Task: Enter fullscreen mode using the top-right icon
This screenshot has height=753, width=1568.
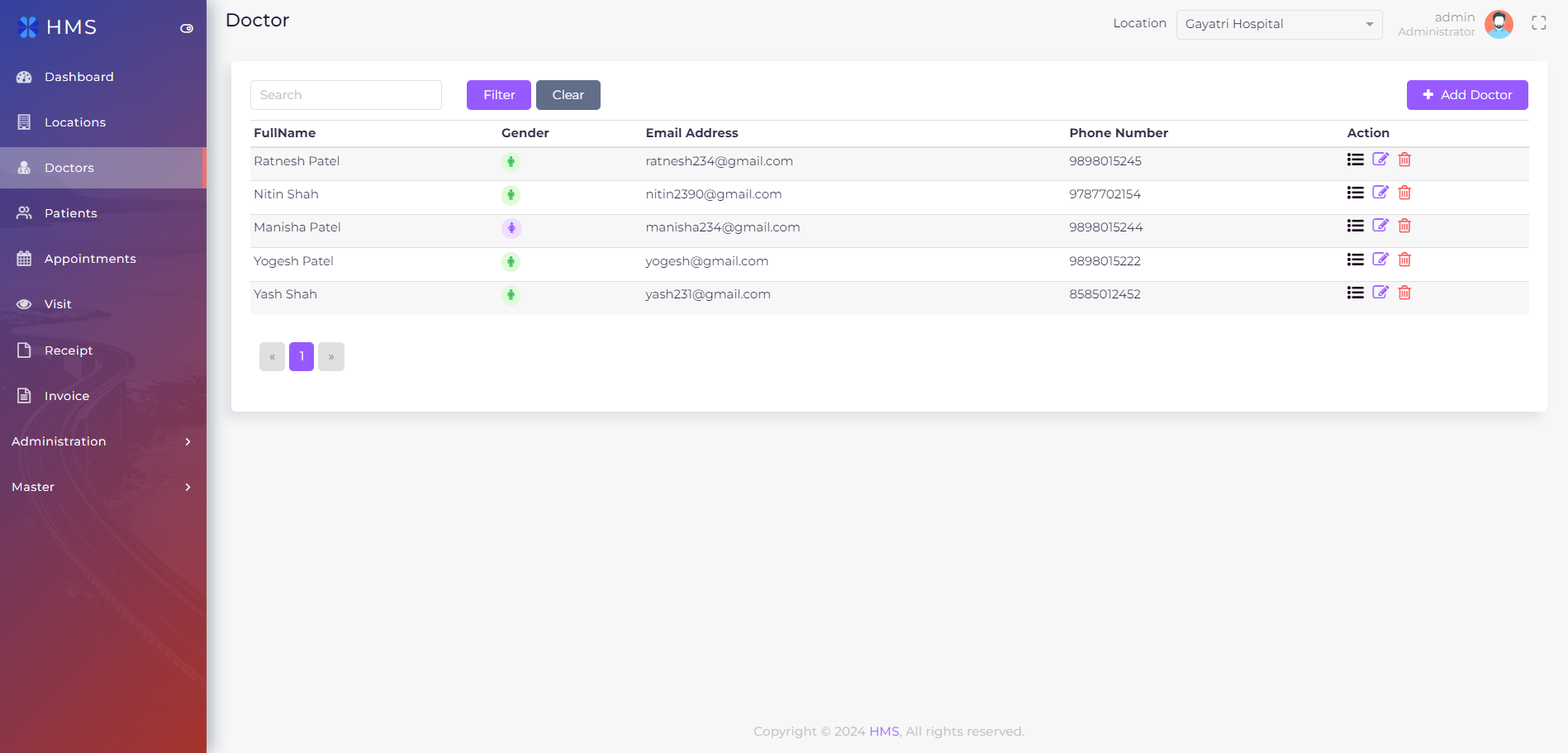Action: pos(1538,23)
